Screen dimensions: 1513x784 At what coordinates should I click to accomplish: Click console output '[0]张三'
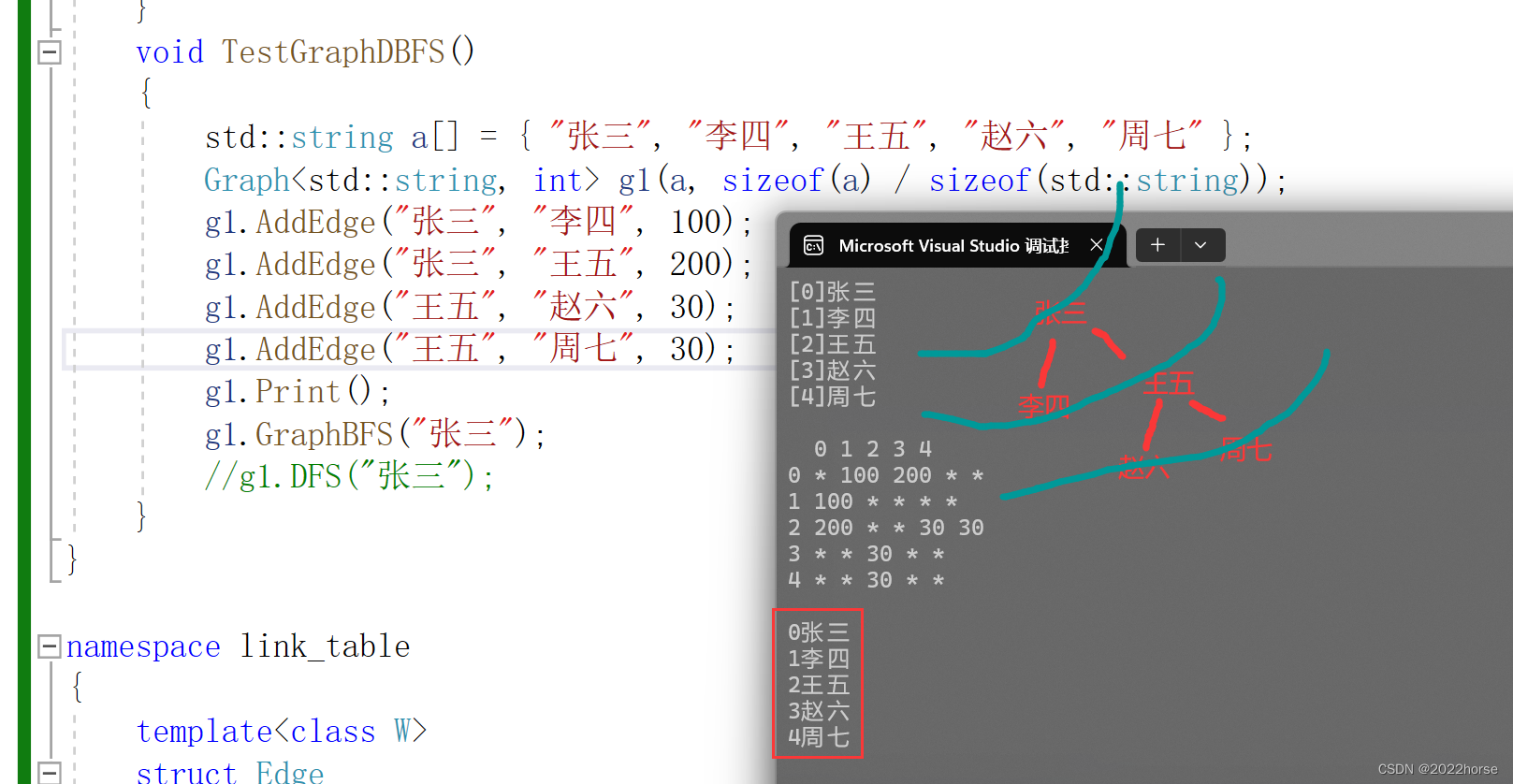click(x=833, y=293)
